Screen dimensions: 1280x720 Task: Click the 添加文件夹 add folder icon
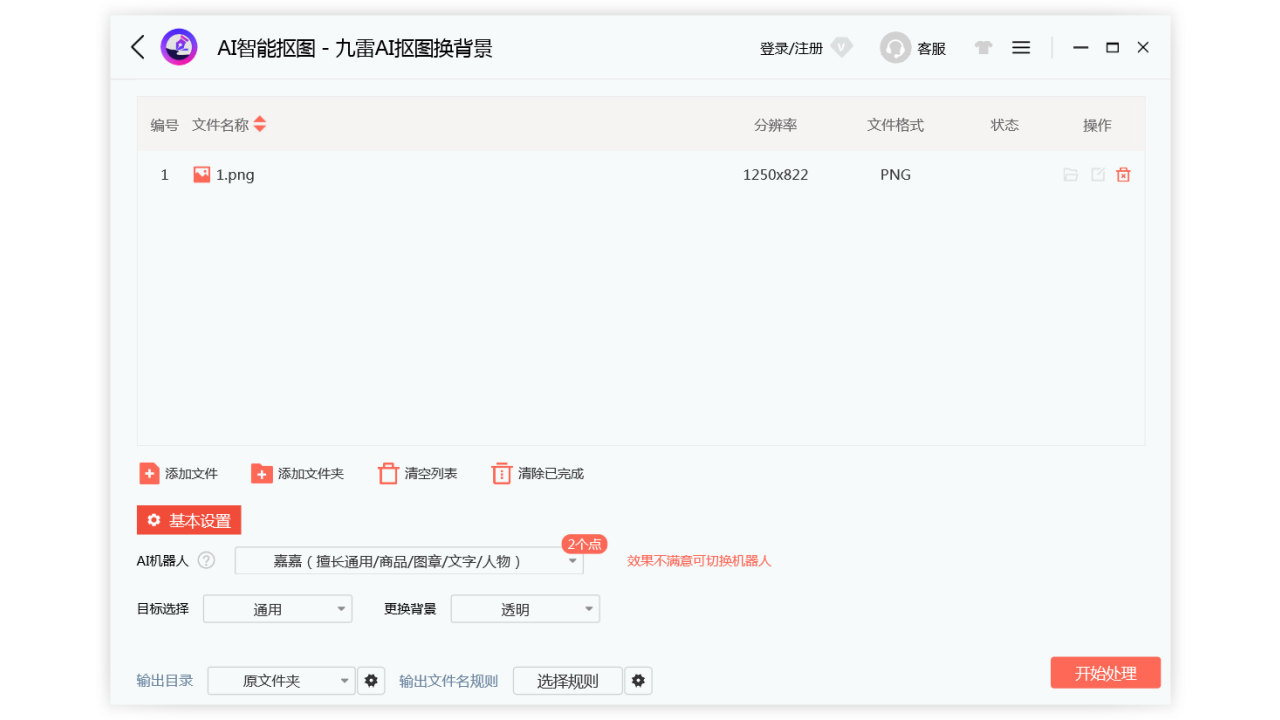pos(261,473)
